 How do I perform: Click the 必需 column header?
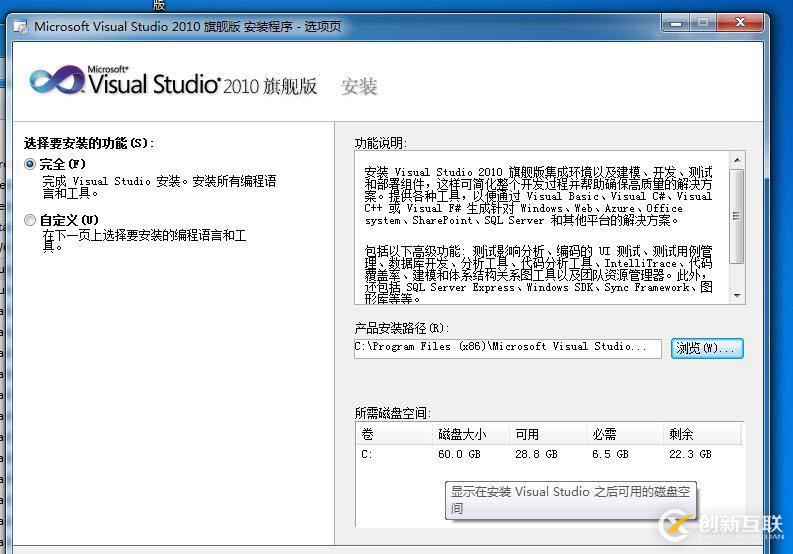pyautogui.click(x=625, y=434)
